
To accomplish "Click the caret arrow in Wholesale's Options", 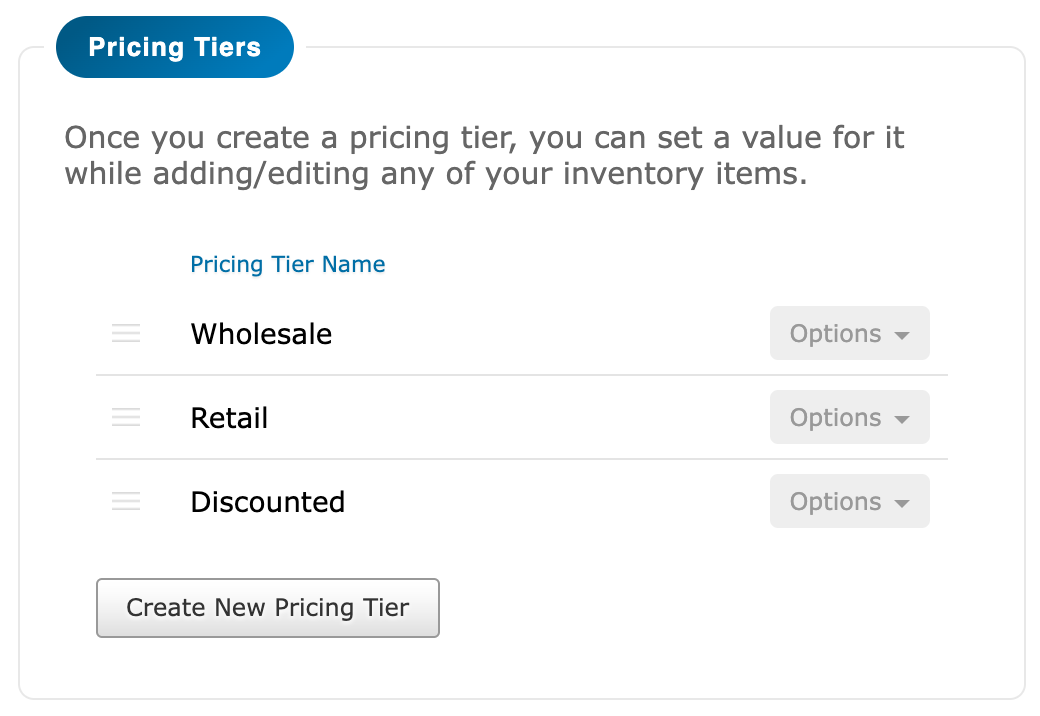I will 902,335.
